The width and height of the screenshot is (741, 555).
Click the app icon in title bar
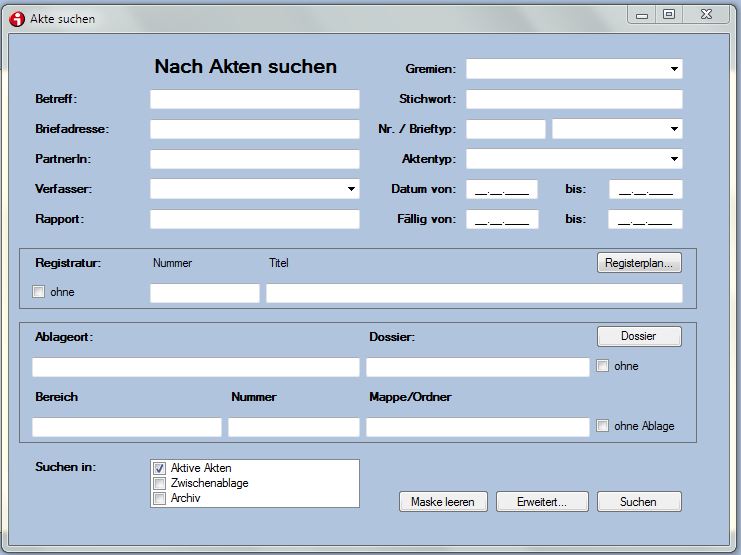pos(16,18)
